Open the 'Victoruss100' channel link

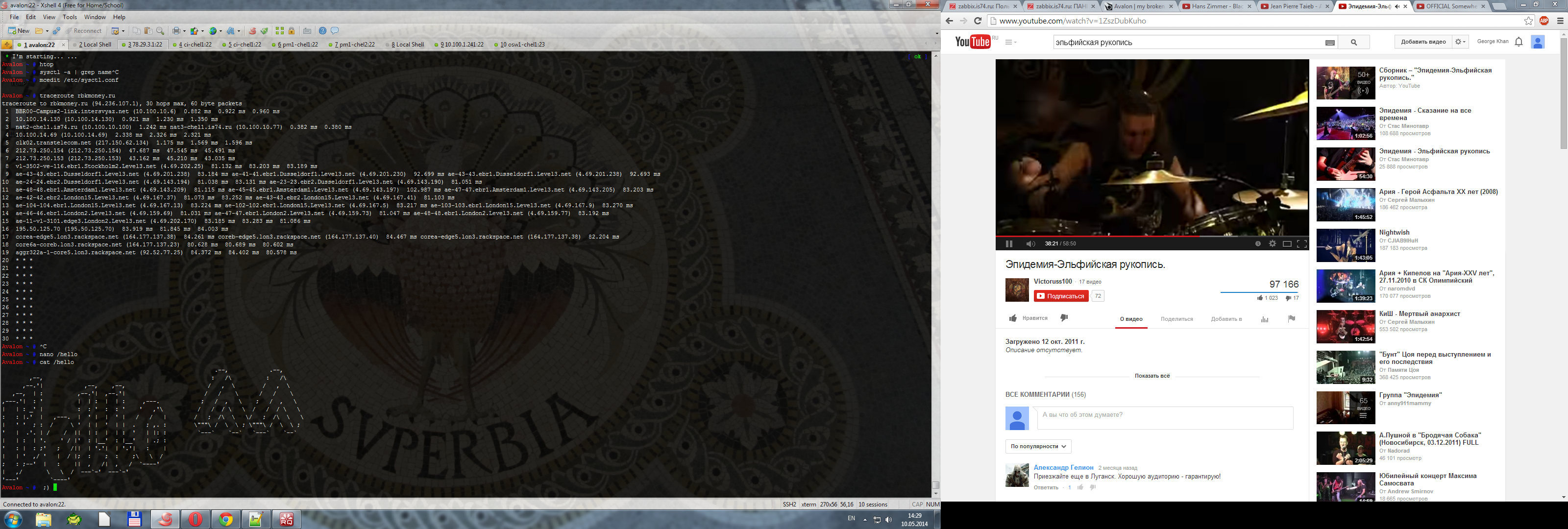pyautogui.click(x=1053, y=281)
